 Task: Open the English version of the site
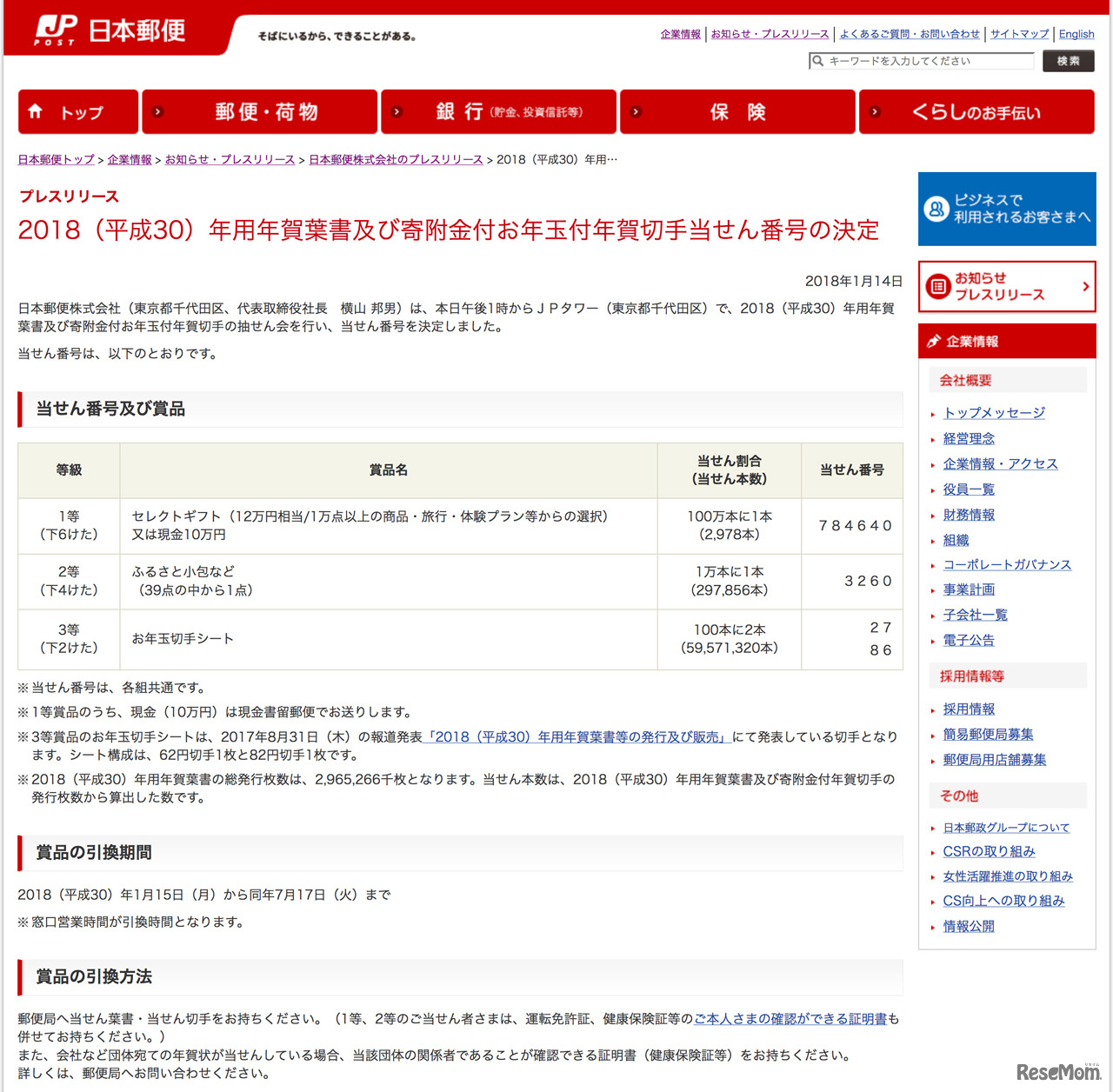point(1076,34)
